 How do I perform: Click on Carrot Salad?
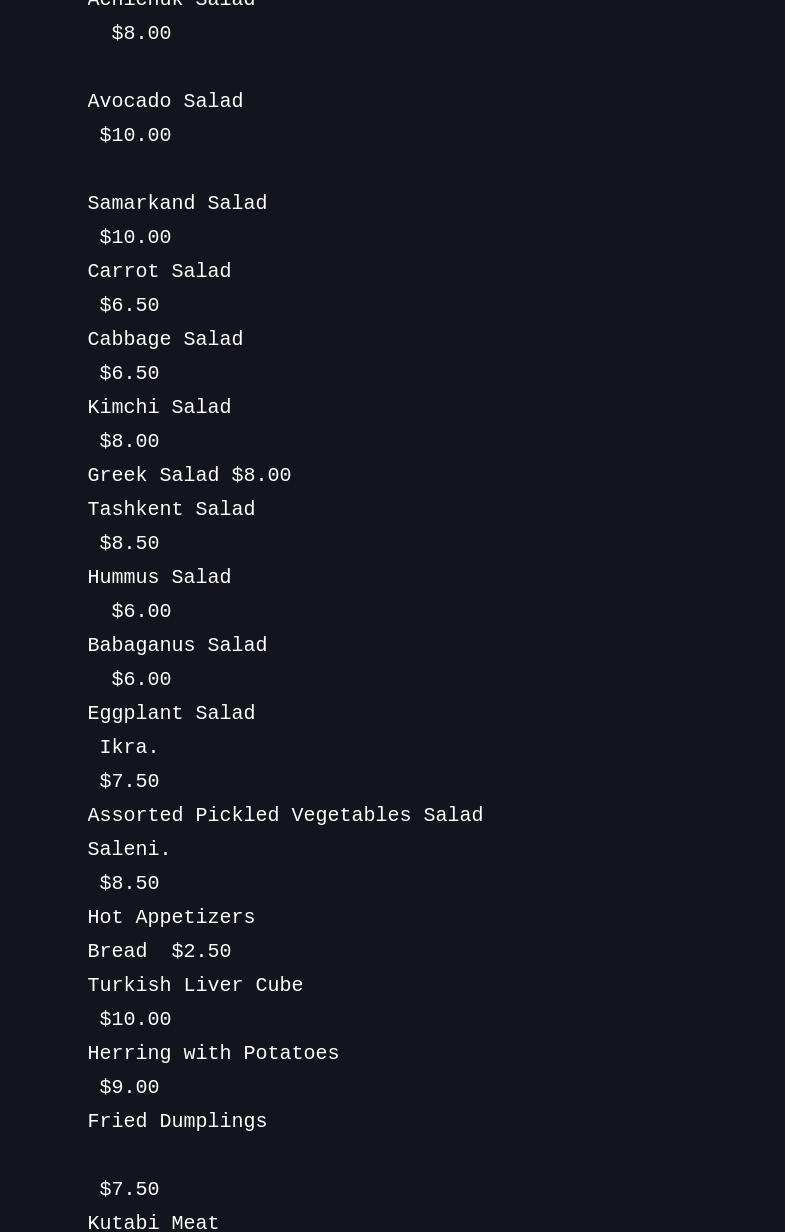159,271
